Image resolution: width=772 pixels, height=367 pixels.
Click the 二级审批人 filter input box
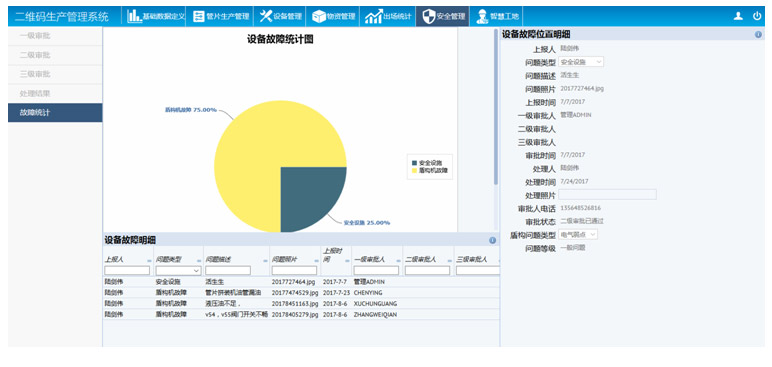tap(427, 270)
